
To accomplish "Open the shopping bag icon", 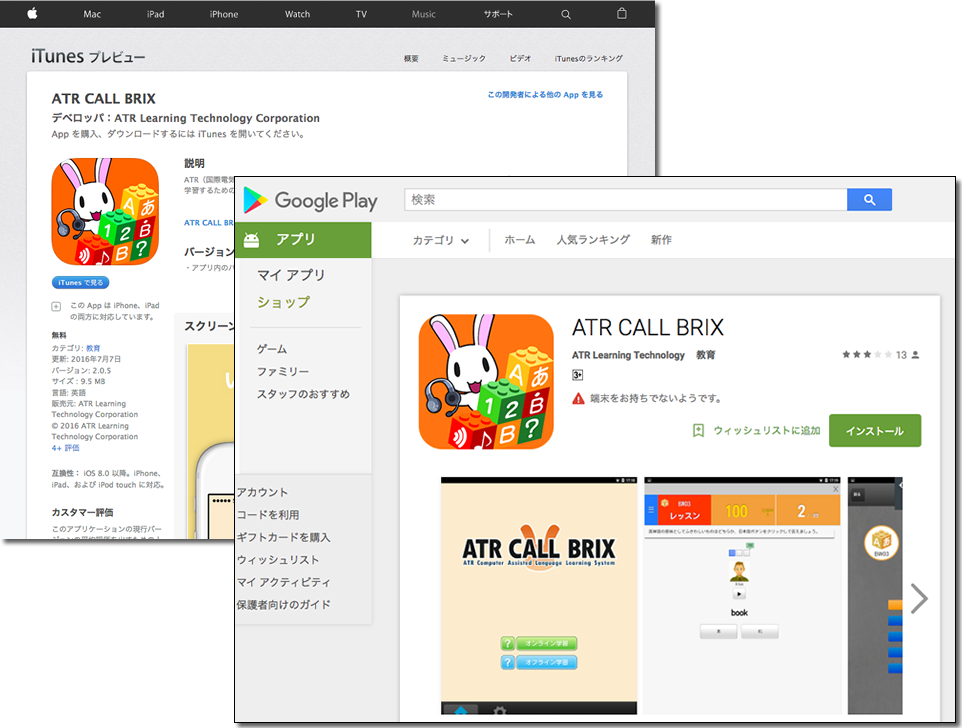I will tap(621, 14).
